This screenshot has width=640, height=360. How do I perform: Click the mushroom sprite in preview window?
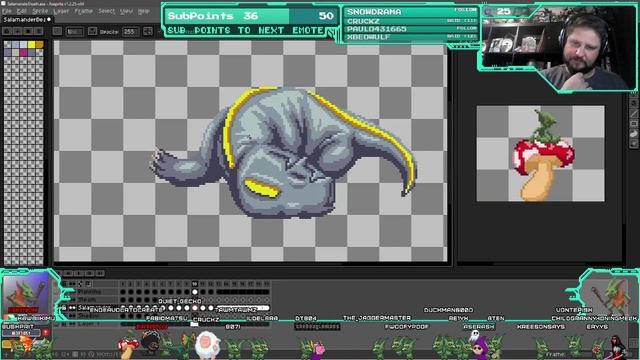click(x=543, y=157)
